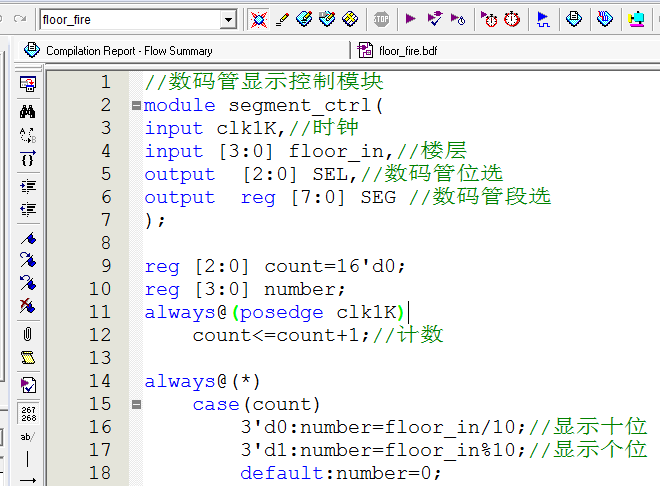Click the Redo arrow icon
660x486 pixels.
[x=20, y=19]
